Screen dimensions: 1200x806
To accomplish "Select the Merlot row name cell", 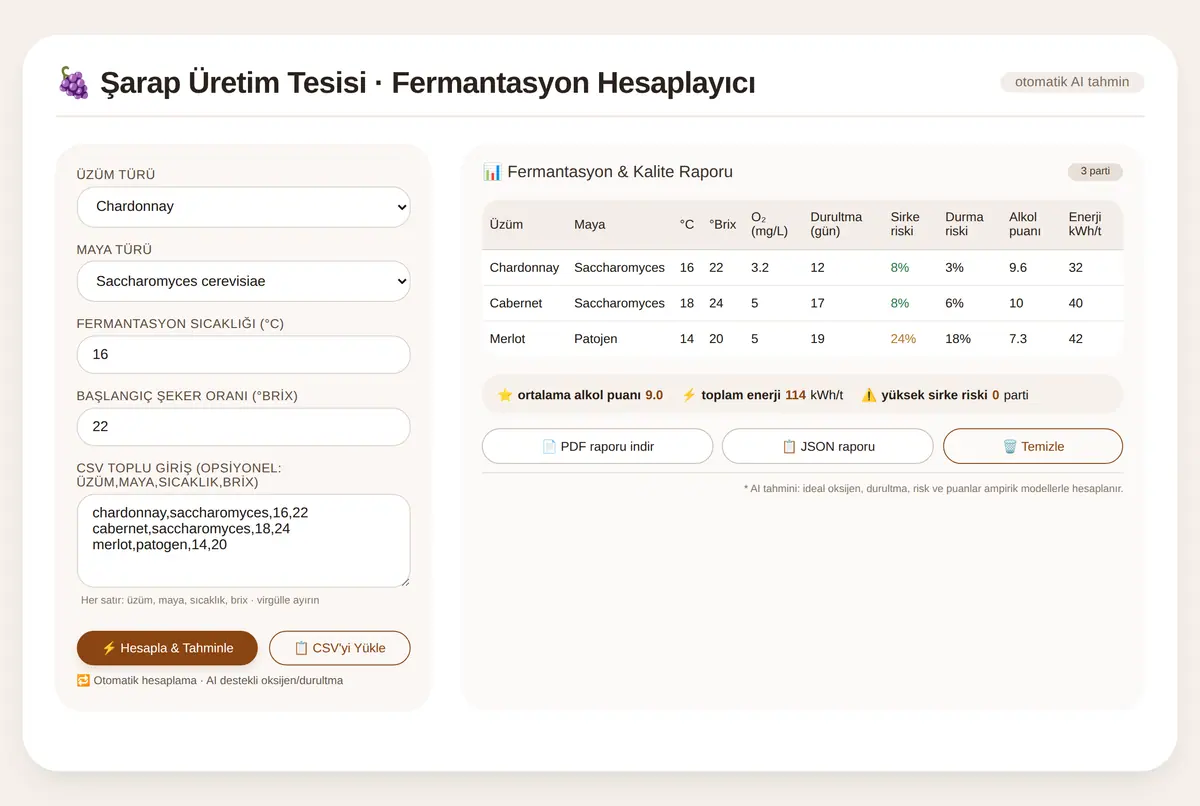I will (507, 339).
